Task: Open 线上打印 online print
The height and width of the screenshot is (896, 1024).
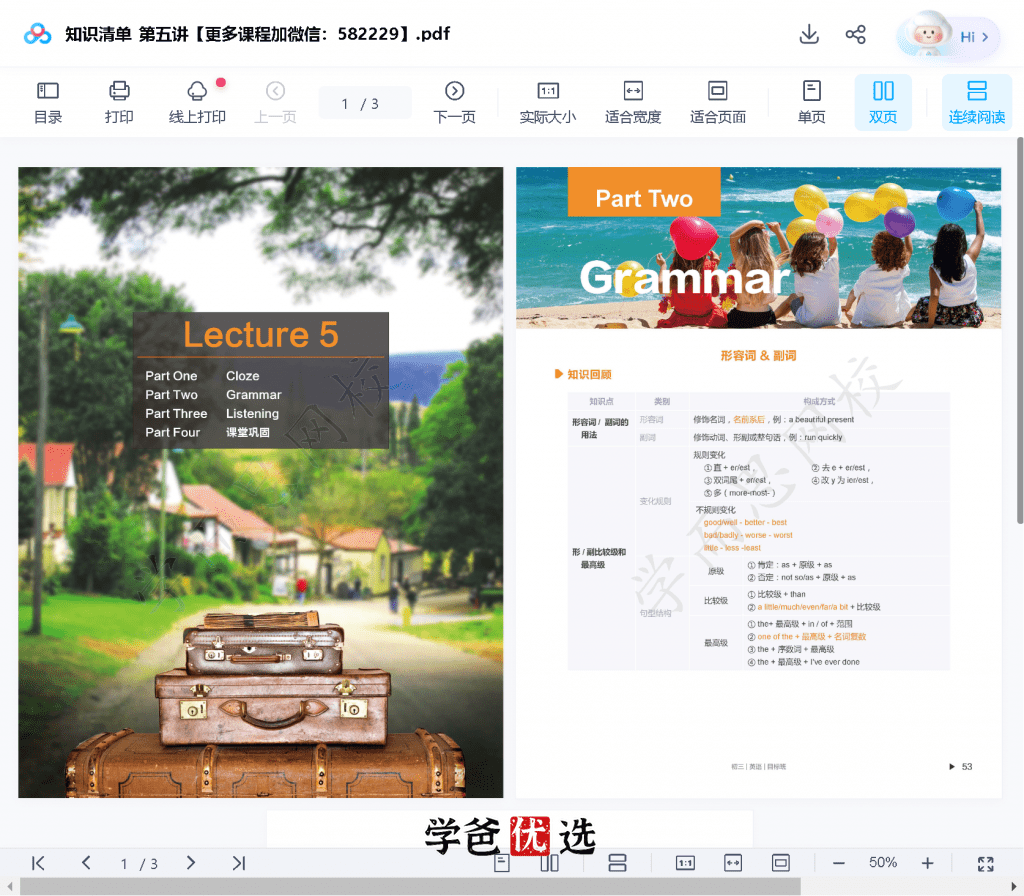Action: 197,103
